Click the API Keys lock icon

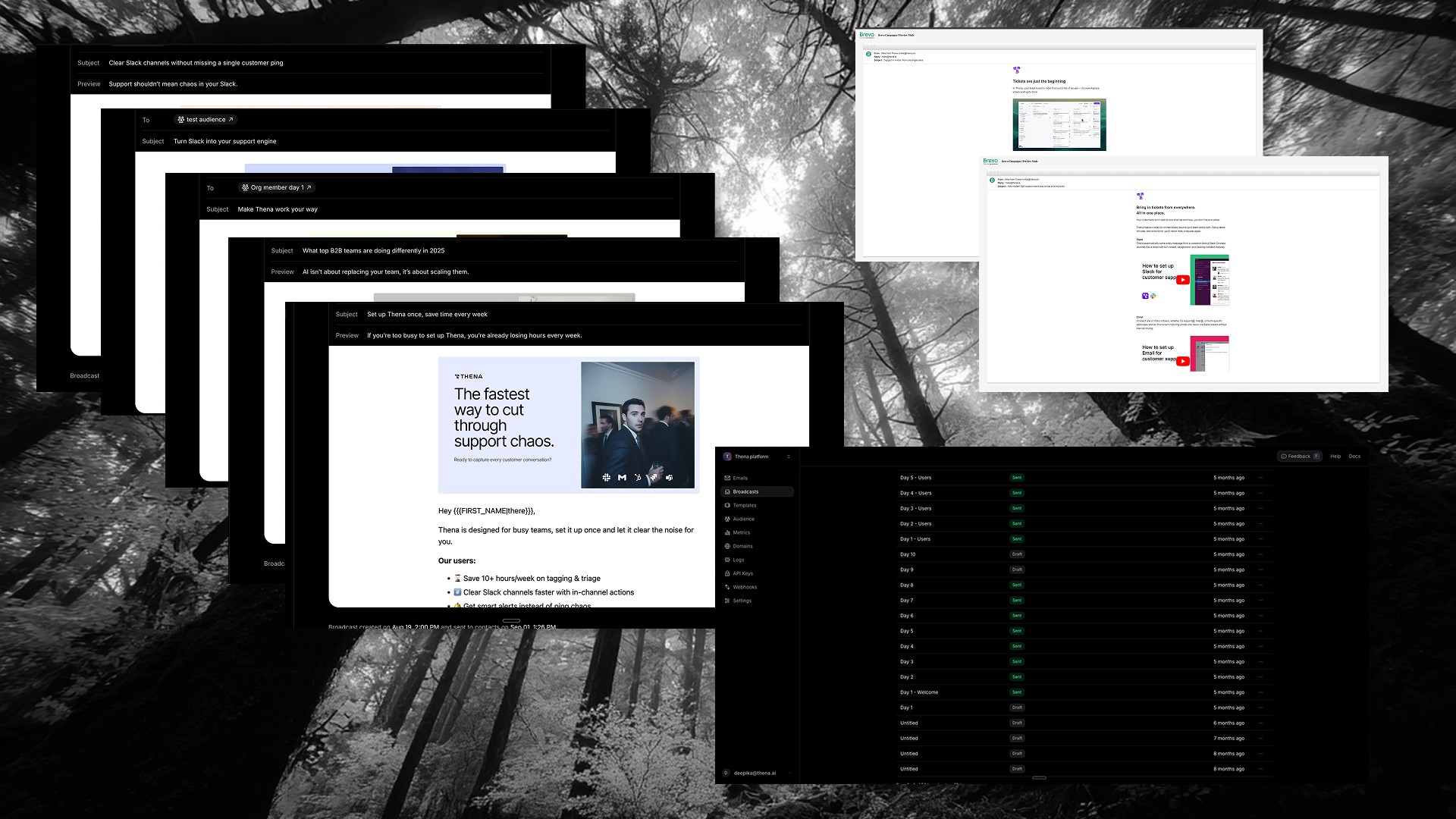click(x=727, y=573)
